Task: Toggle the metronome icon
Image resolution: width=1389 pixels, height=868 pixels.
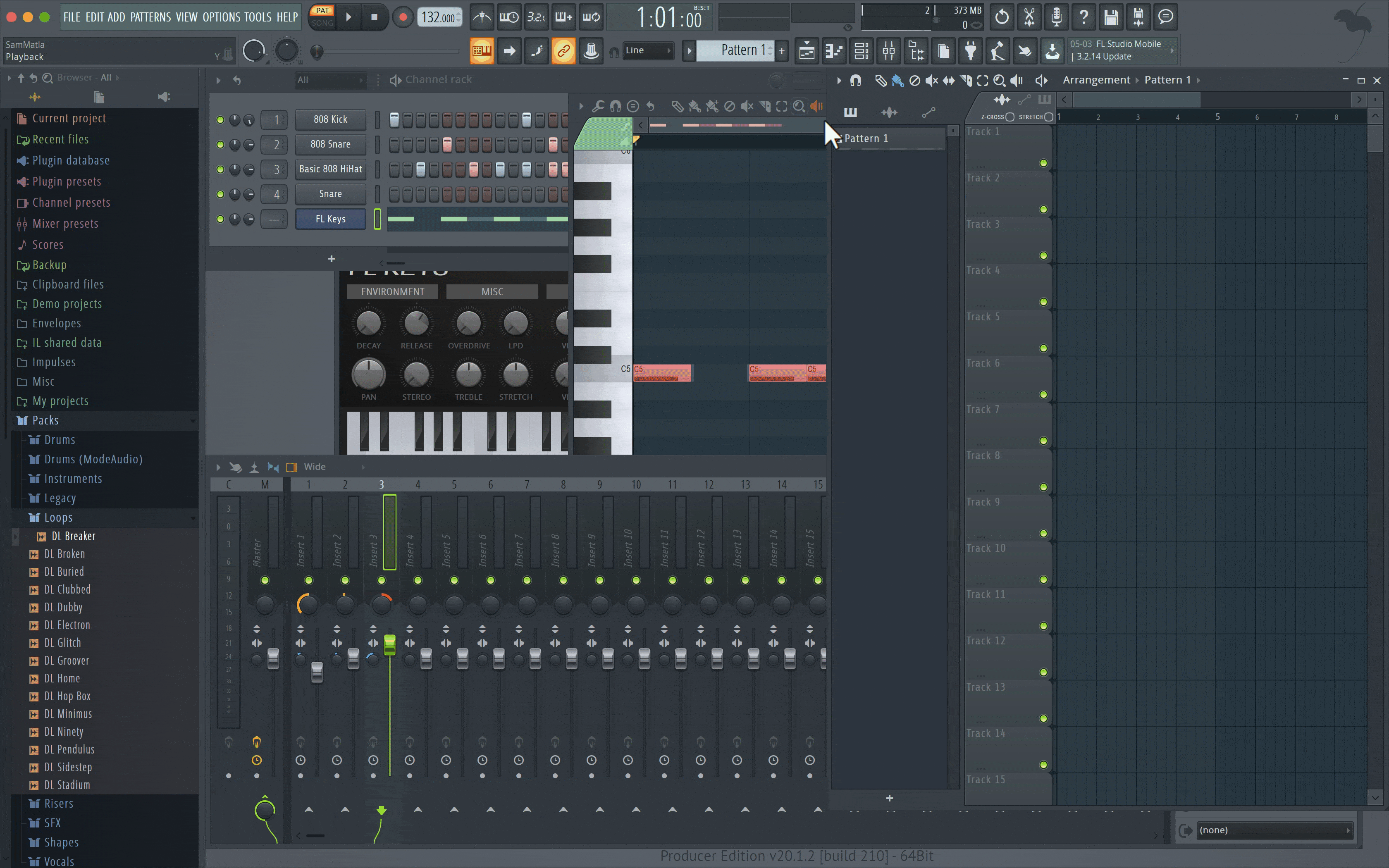Action: click(482, 17)
